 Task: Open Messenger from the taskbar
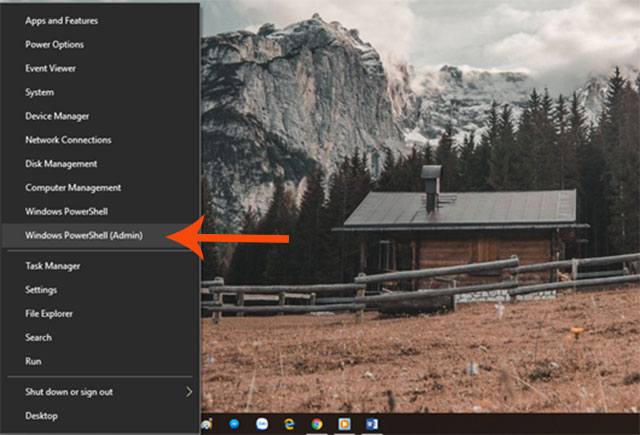click(x=234, y=424)
